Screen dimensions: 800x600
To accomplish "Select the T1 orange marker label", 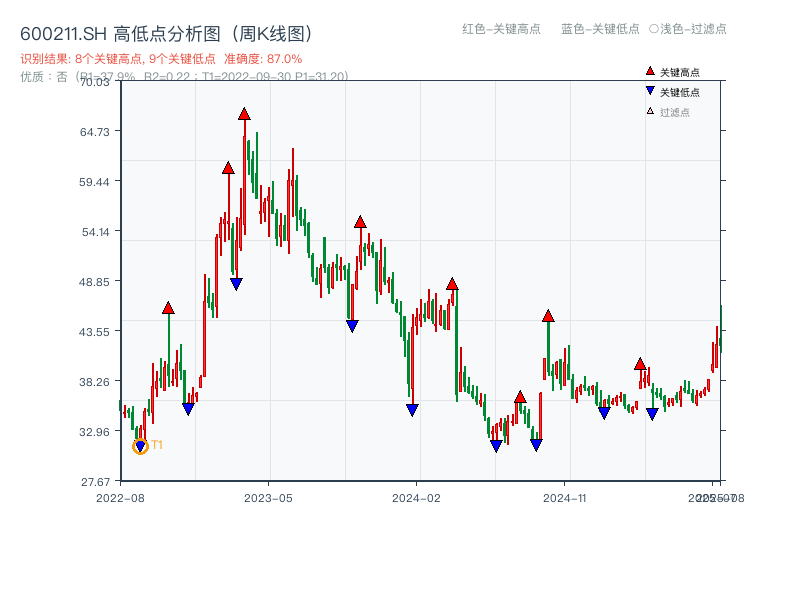I will (157, 444).
